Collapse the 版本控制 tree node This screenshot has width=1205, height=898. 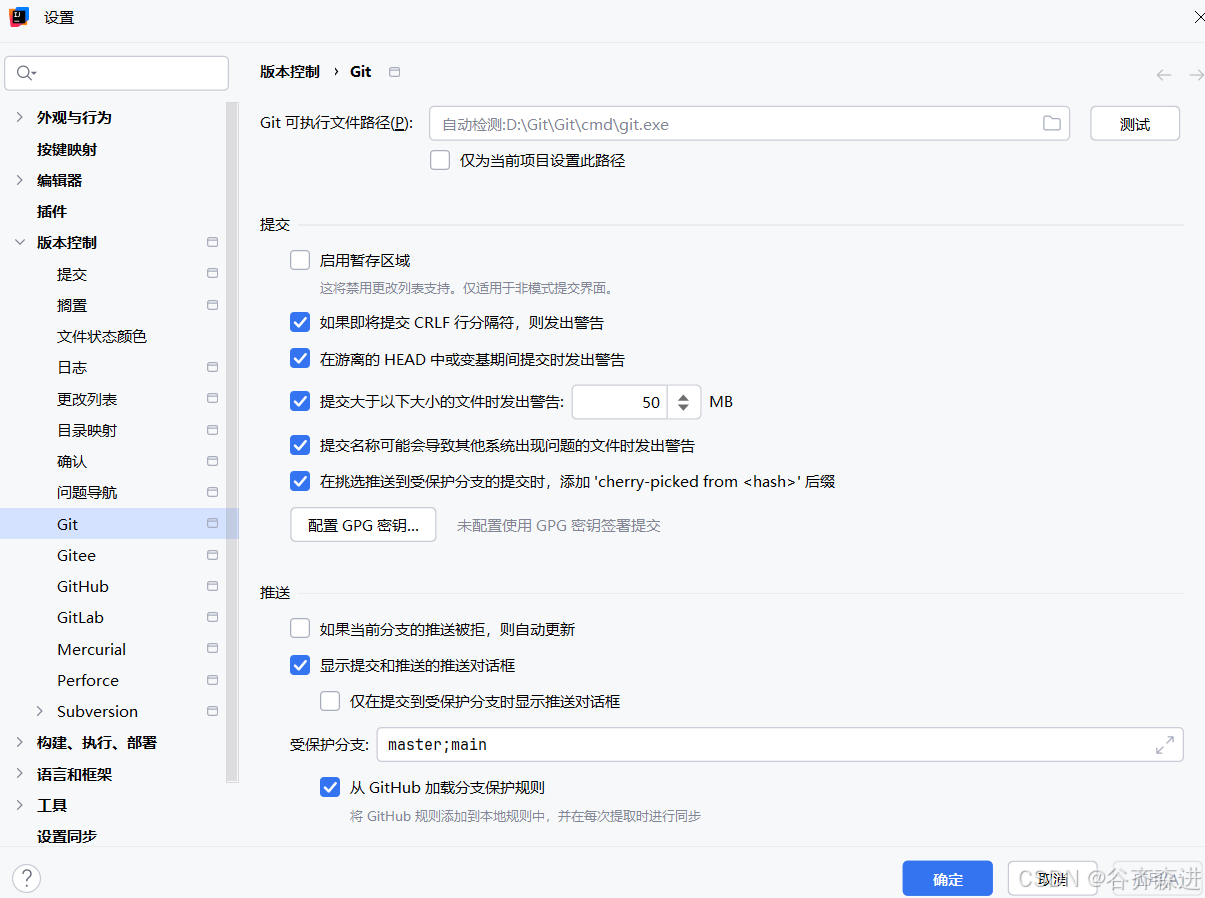(22, 241)
